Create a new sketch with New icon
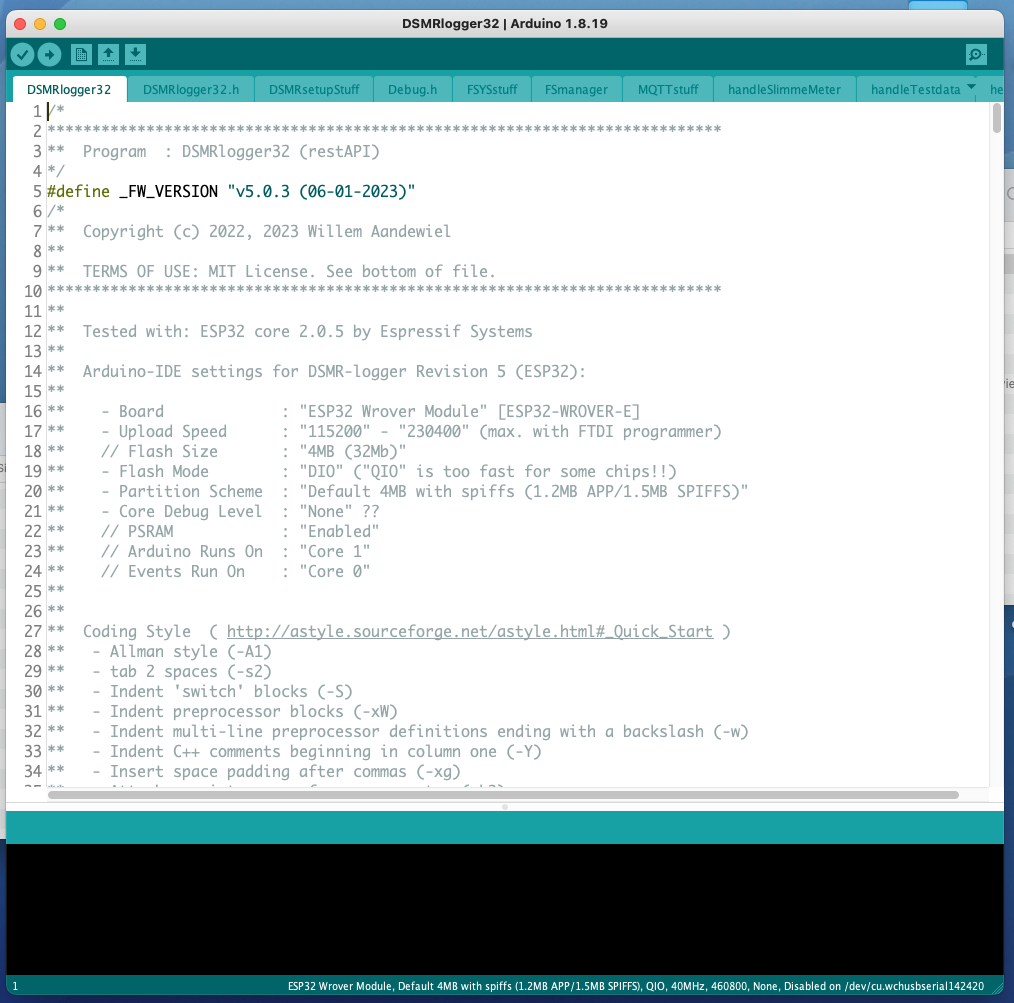The width and height of the screenshot is (1014, 1003). 81,55
